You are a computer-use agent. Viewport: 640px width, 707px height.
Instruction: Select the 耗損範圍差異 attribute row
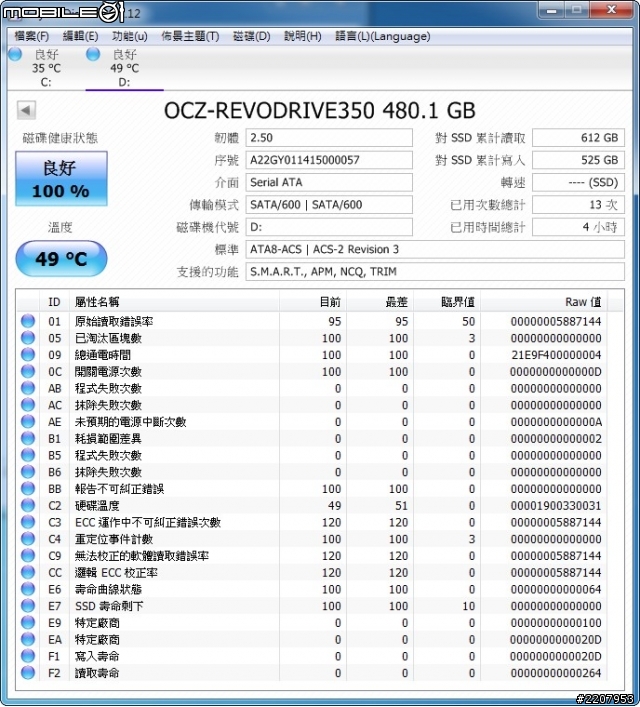coord(312,438)
